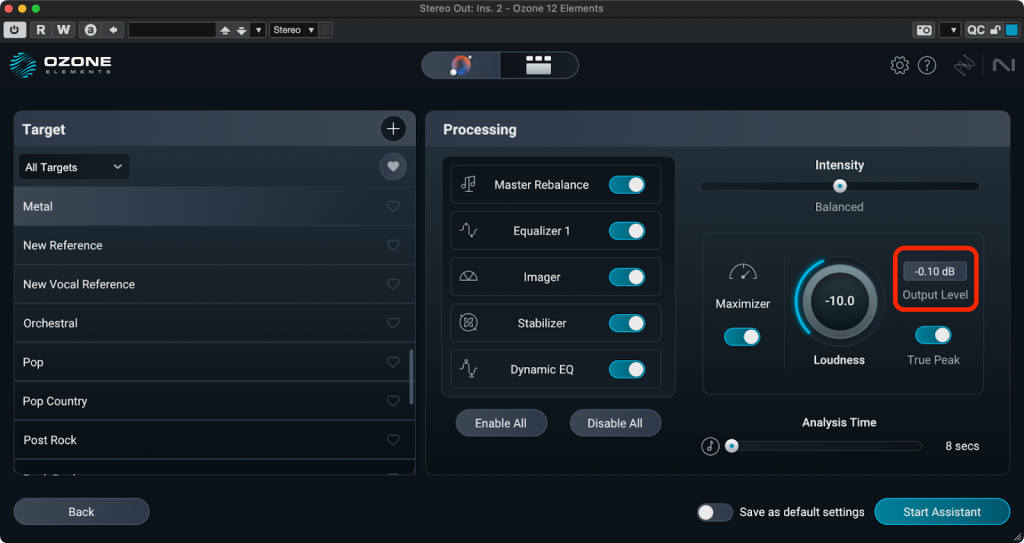Click the plugin power bypass button
Screen dimensions: 1024x543
[16, 30]
